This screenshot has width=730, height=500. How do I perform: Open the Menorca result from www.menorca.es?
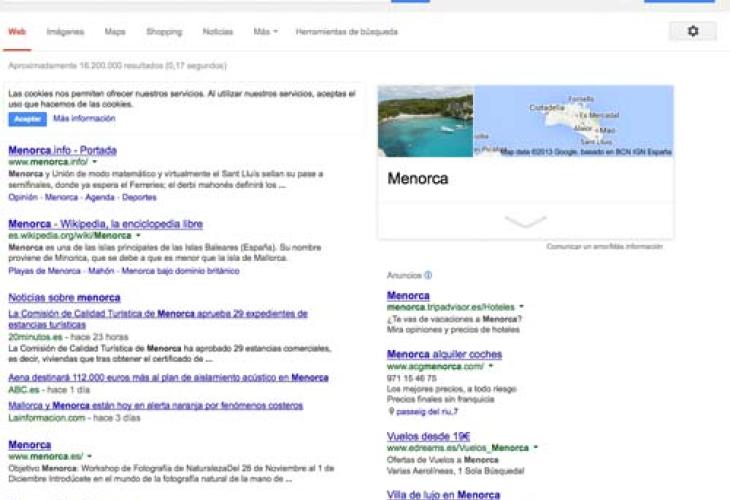tap(30, 445)
